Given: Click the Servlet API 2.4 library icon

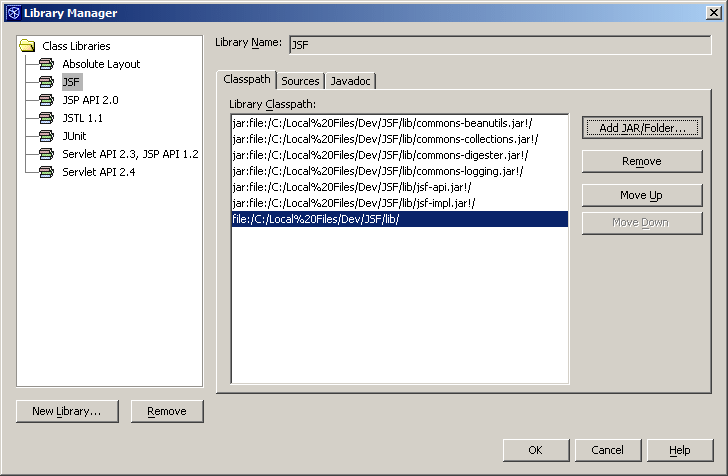Looking at the screenshot, I should (x=46, y=172).
